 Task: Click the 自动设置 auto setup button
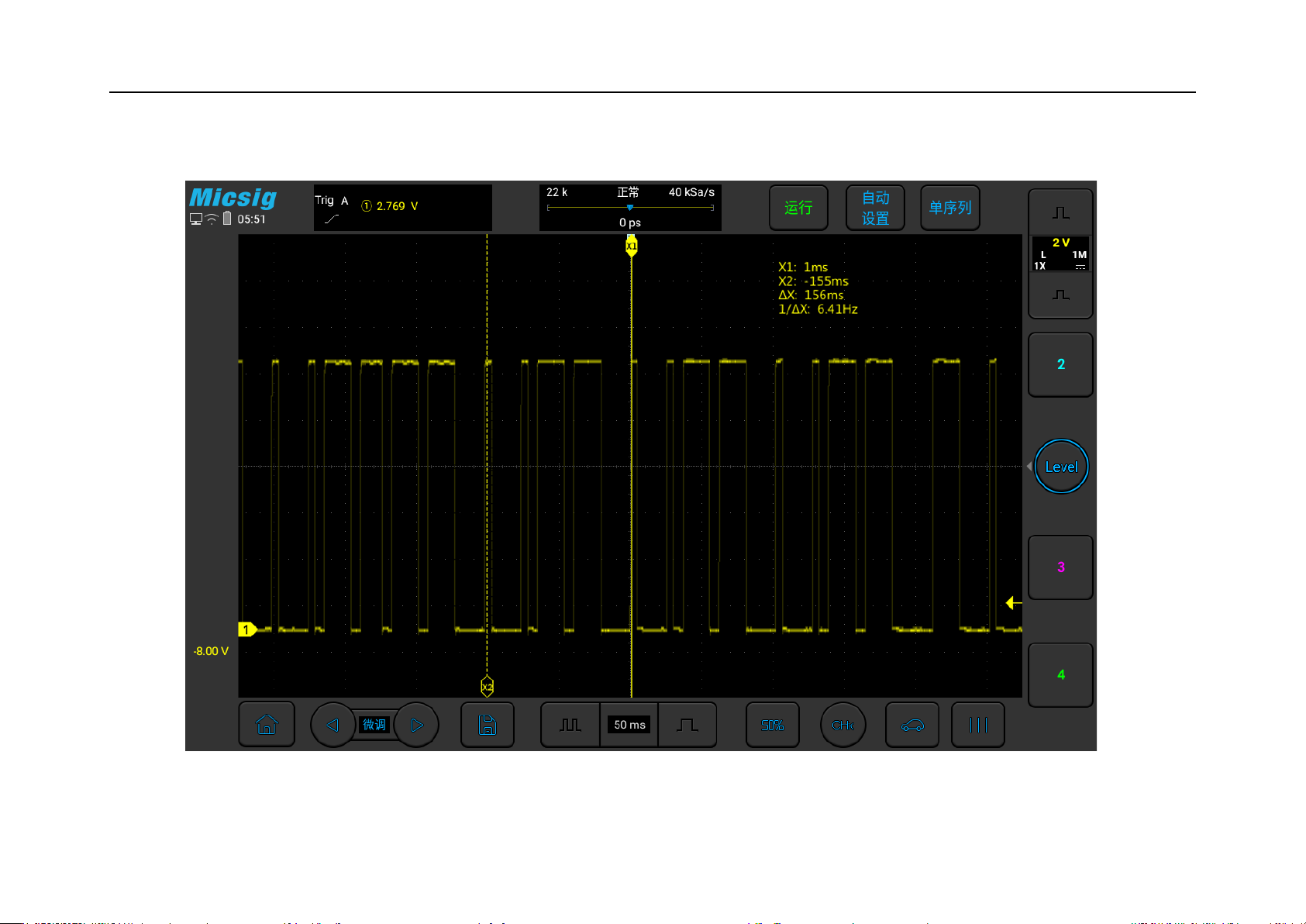[875, 207]
